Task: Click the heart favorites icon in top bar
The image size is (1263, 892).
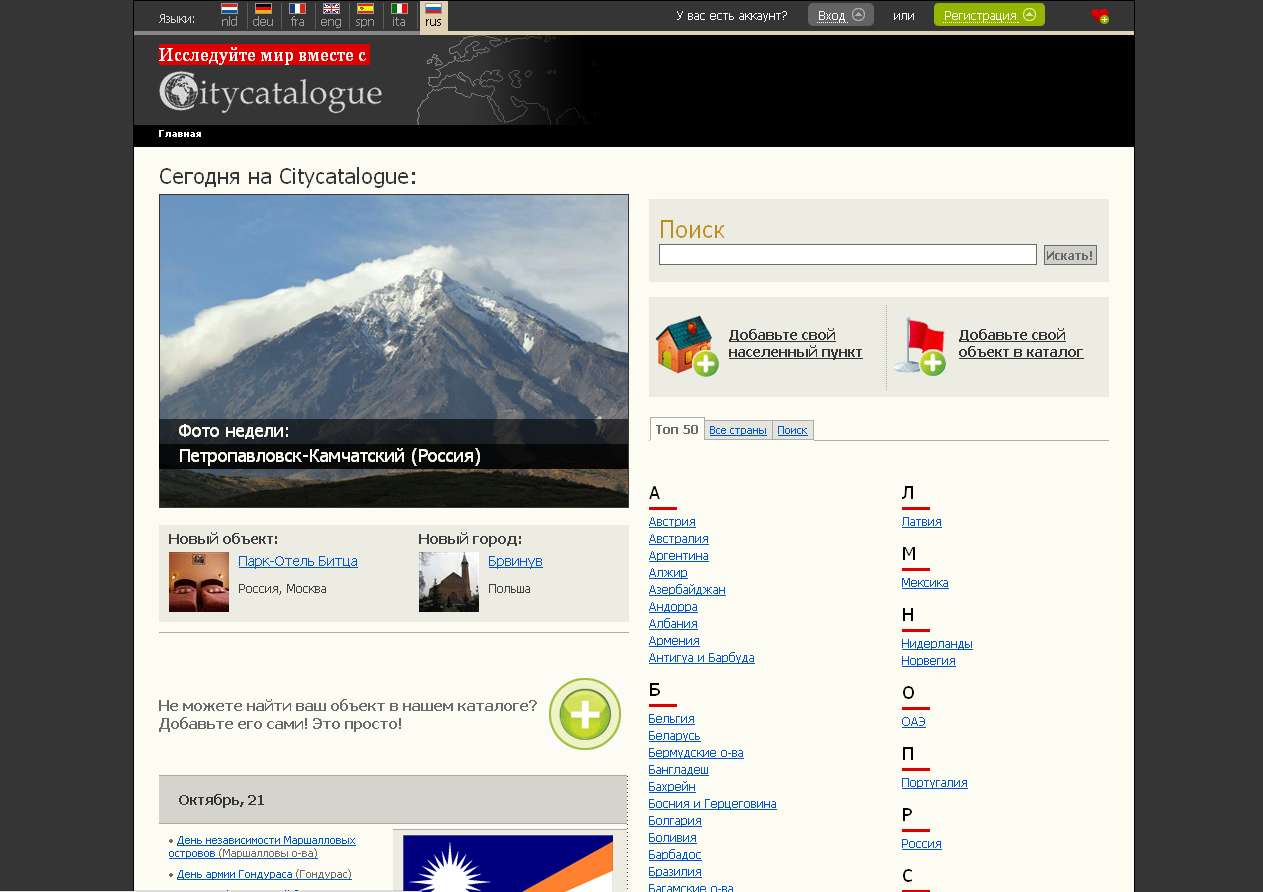Action: 1099,15
